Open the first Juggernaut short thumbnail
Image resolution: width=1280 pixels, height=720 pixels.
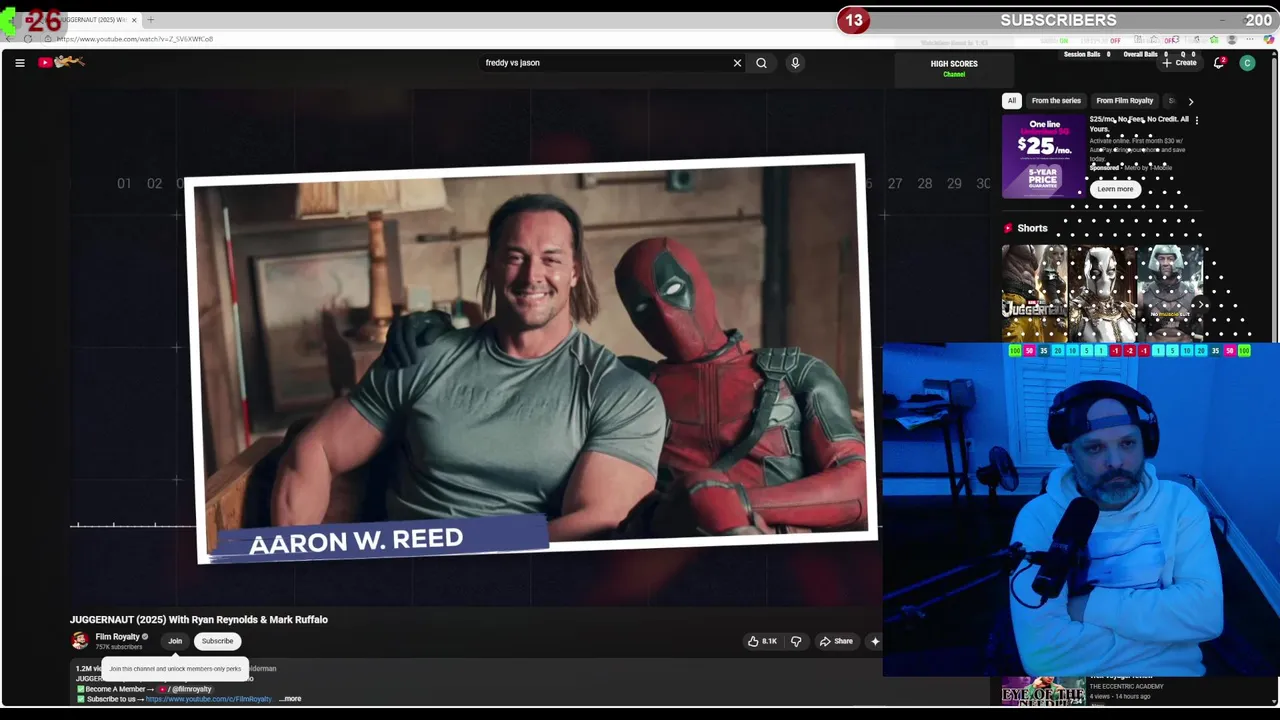[1034, 294]
